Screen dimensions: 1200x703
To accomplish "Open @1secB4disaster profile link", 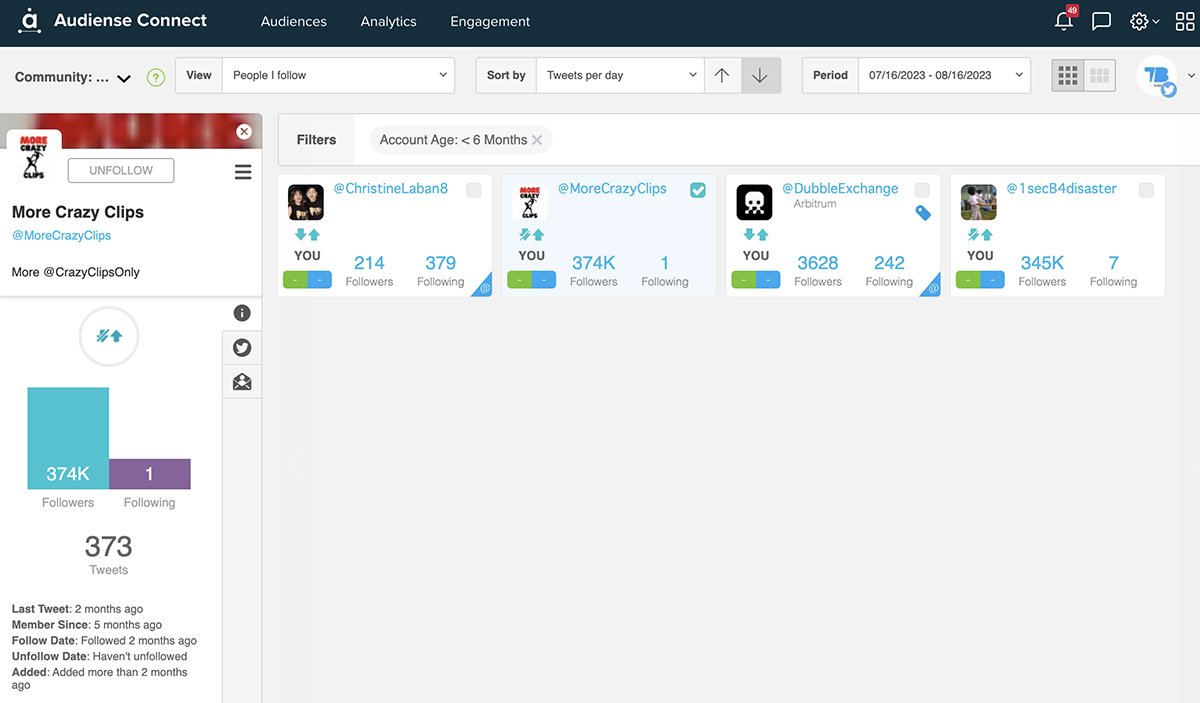I will [x=1061, y=188].
